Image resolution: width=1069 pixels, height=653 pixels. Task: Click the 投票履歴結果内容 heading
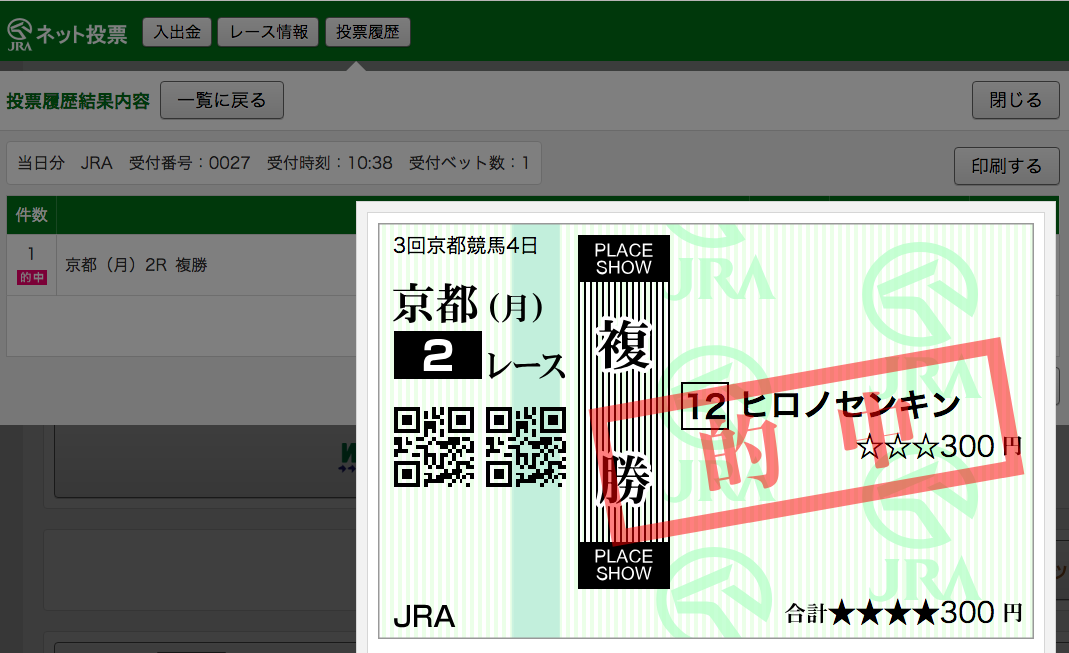click(x=78, y=101)
